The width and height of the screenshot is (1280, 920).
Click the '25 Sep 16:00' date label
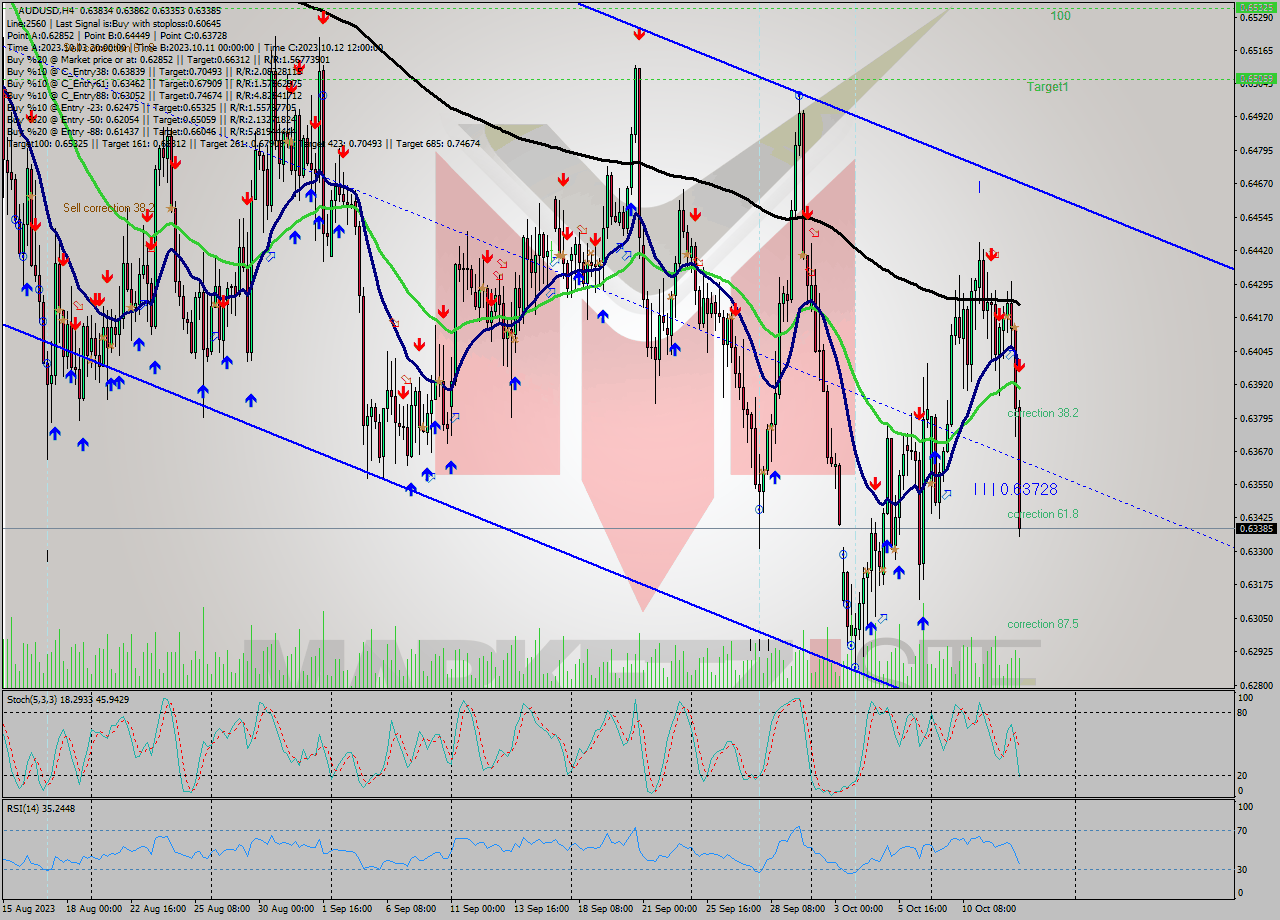(733, 909)
